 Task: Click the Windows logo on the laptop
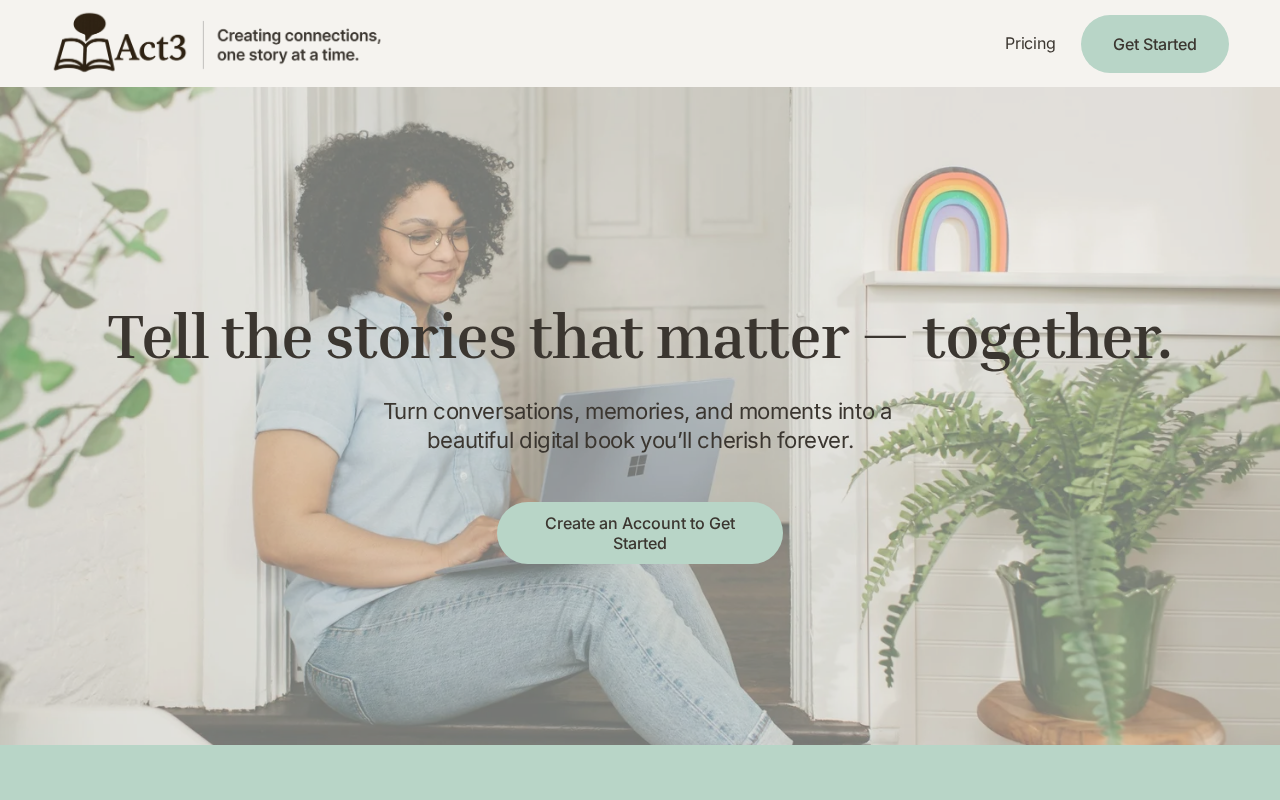(x=637, y=465)
